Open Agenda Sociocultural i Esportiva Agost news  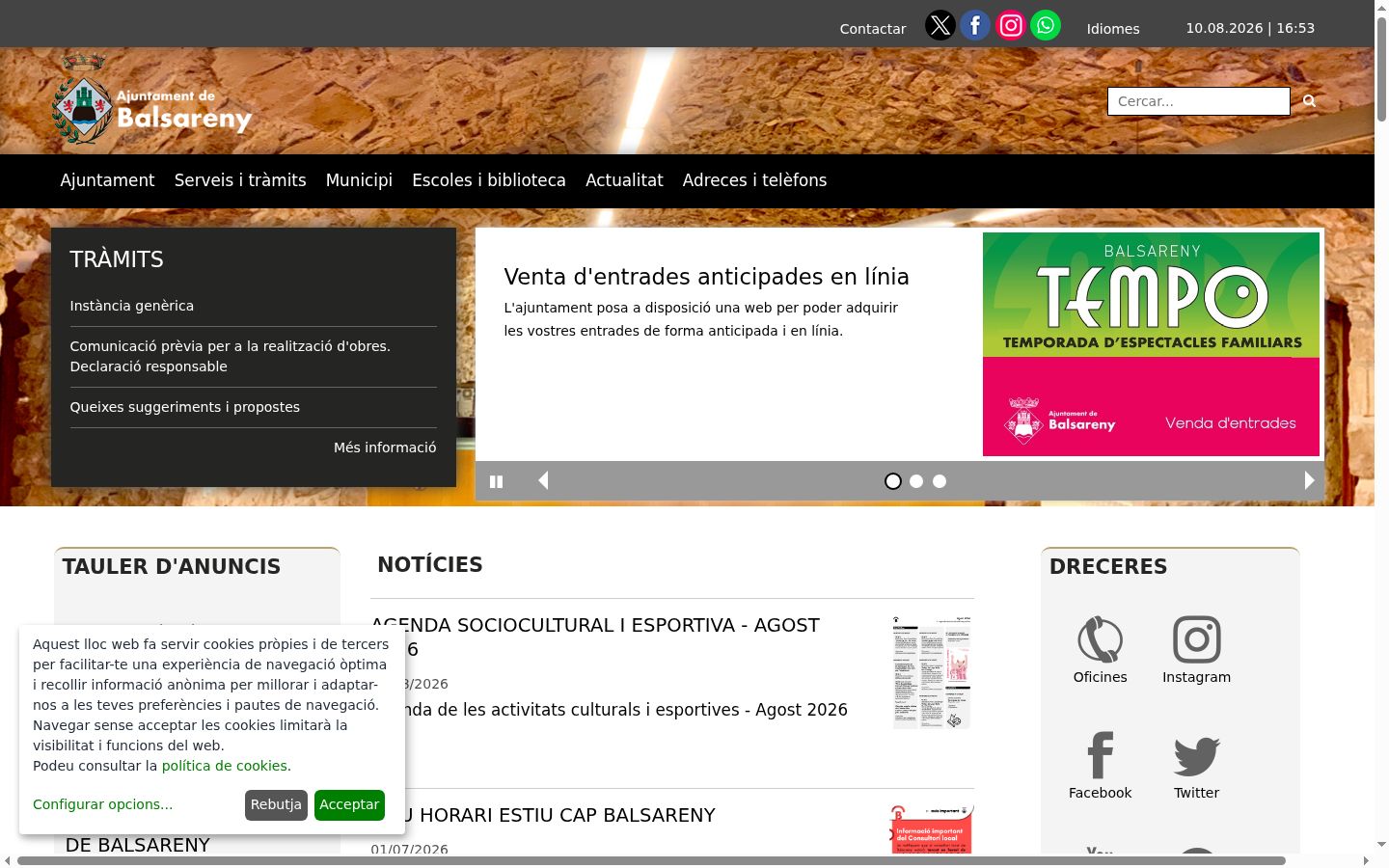[595, 637]
